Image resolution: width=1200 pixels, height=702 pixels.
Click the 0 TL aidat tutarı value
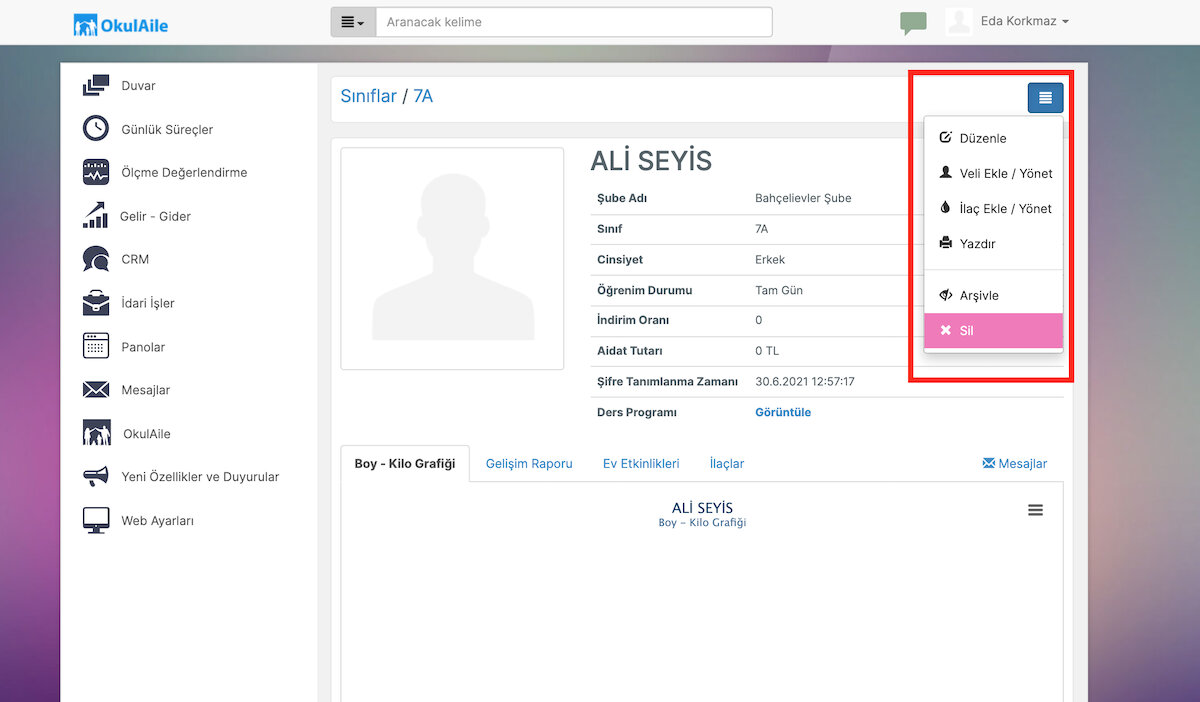(767, 351)
